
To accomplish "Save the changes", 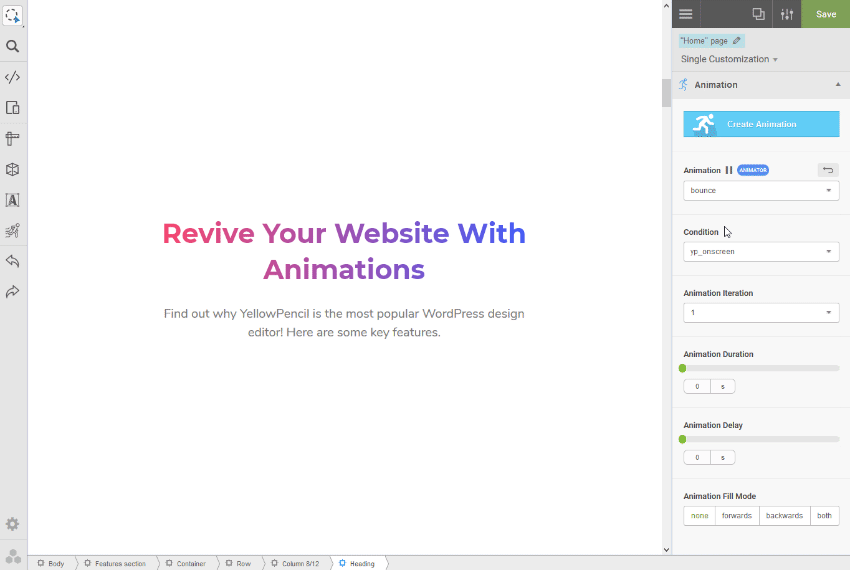I will pyautogui.click(x=826, y=14).
